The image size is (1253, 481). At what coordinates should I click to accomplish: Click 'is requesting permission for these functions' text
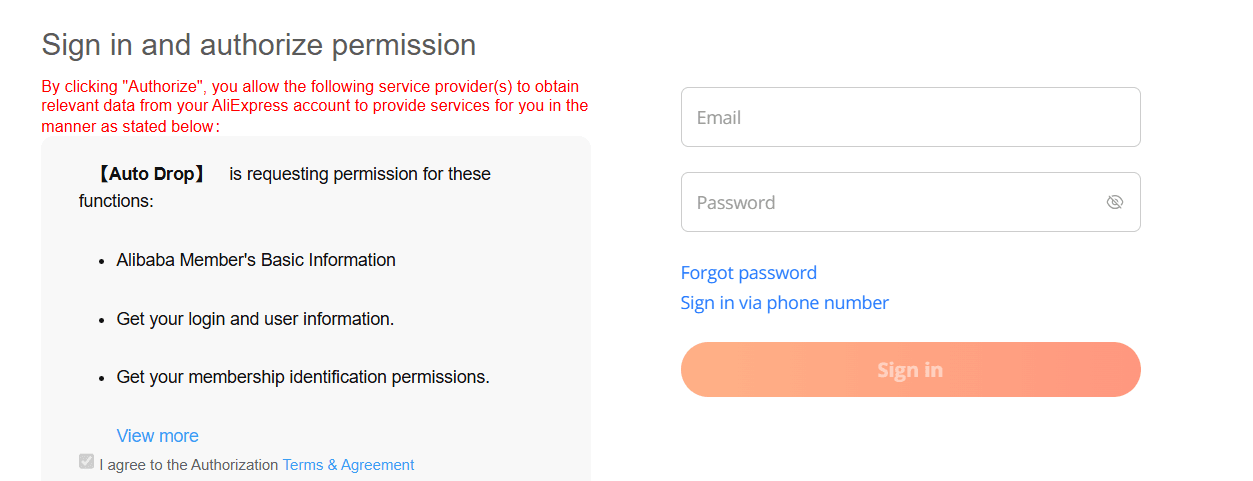[359, 174]
